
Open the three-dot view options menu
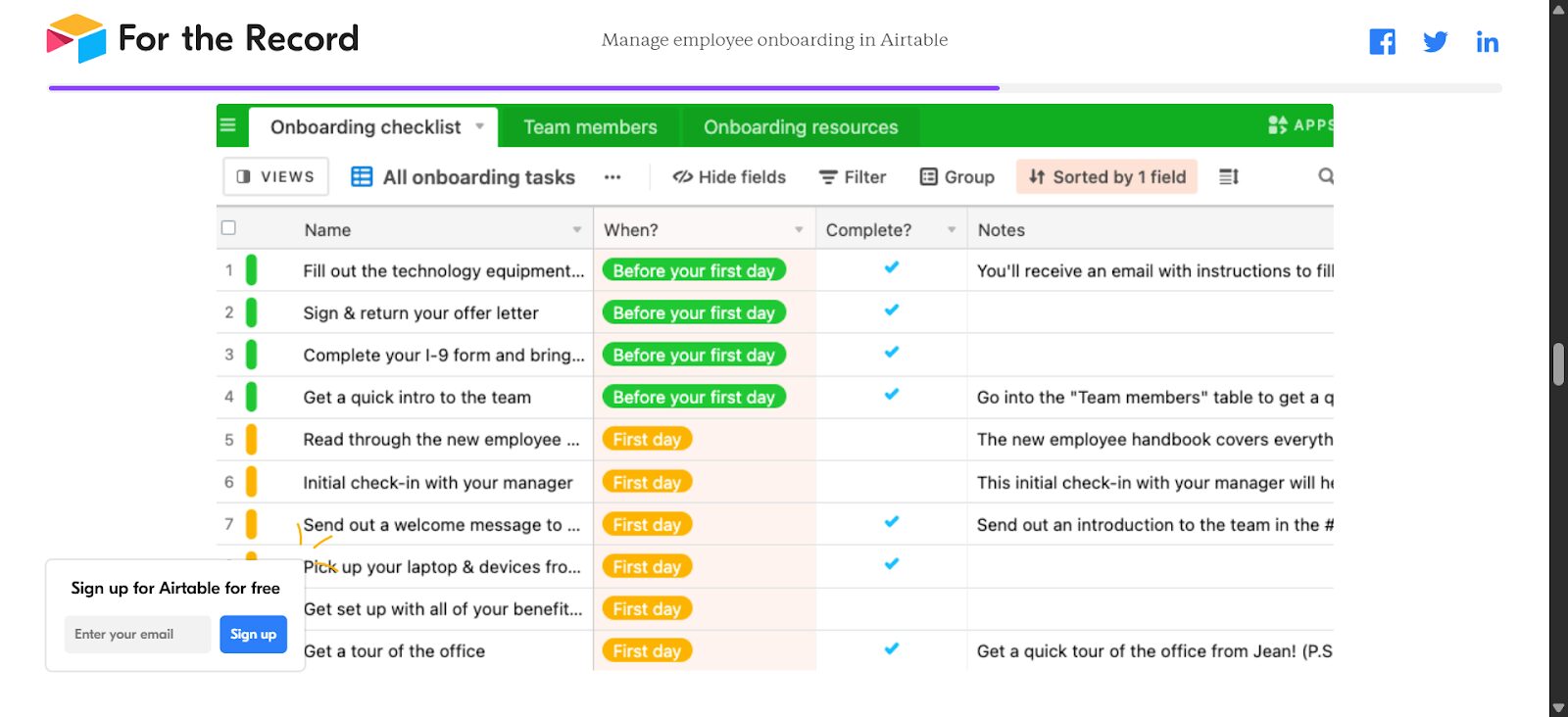point(612,177)
